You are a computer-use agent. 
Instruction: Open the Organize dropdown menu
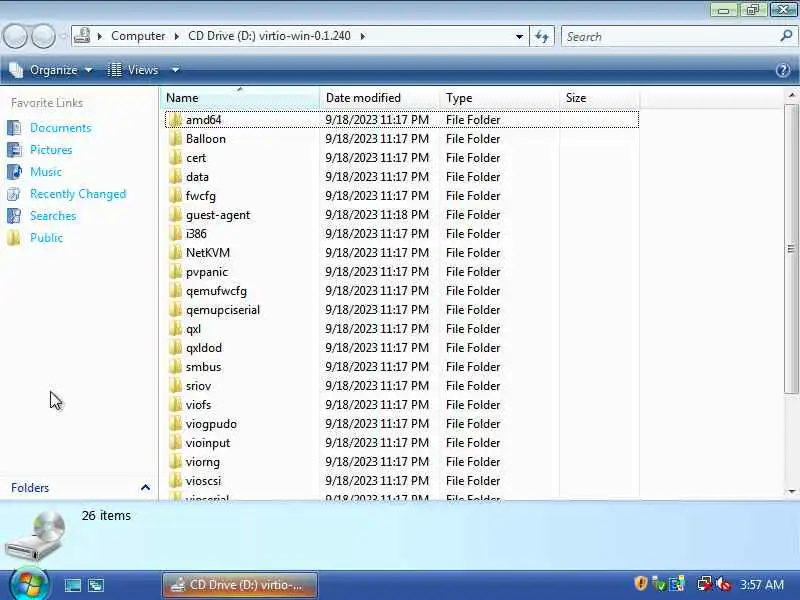52,70
